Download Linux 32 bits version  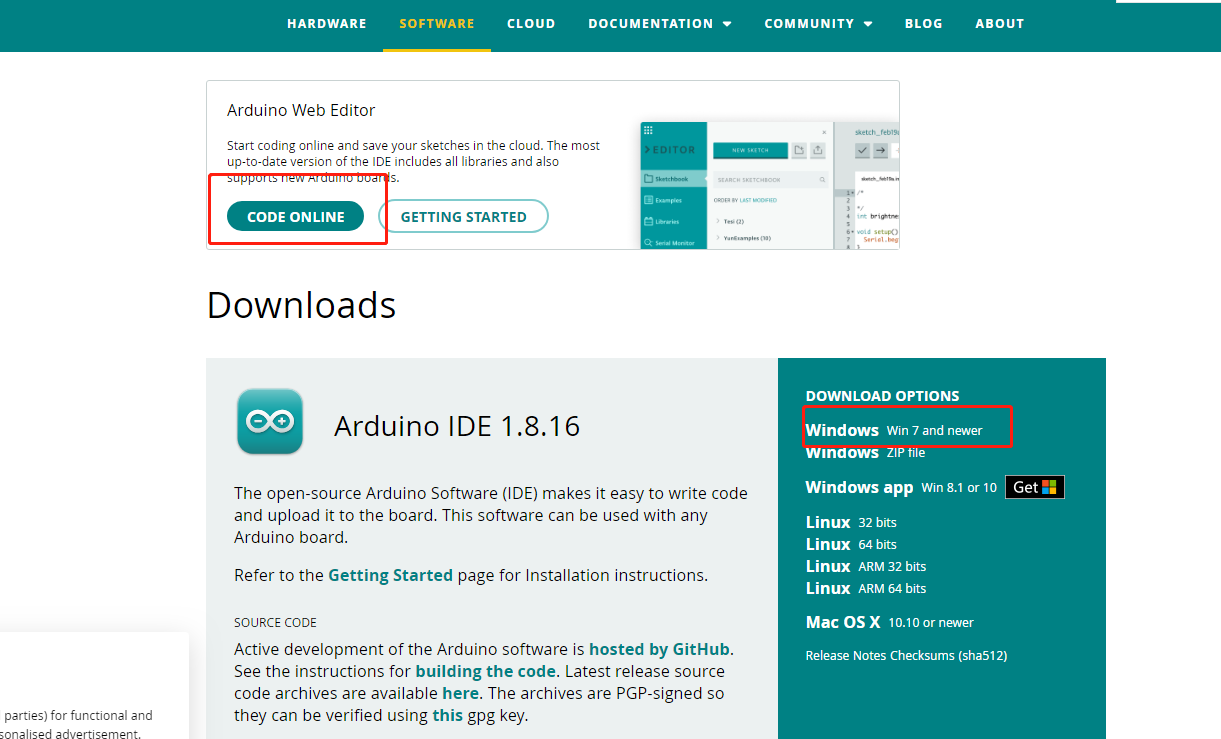tap(851, 522)
